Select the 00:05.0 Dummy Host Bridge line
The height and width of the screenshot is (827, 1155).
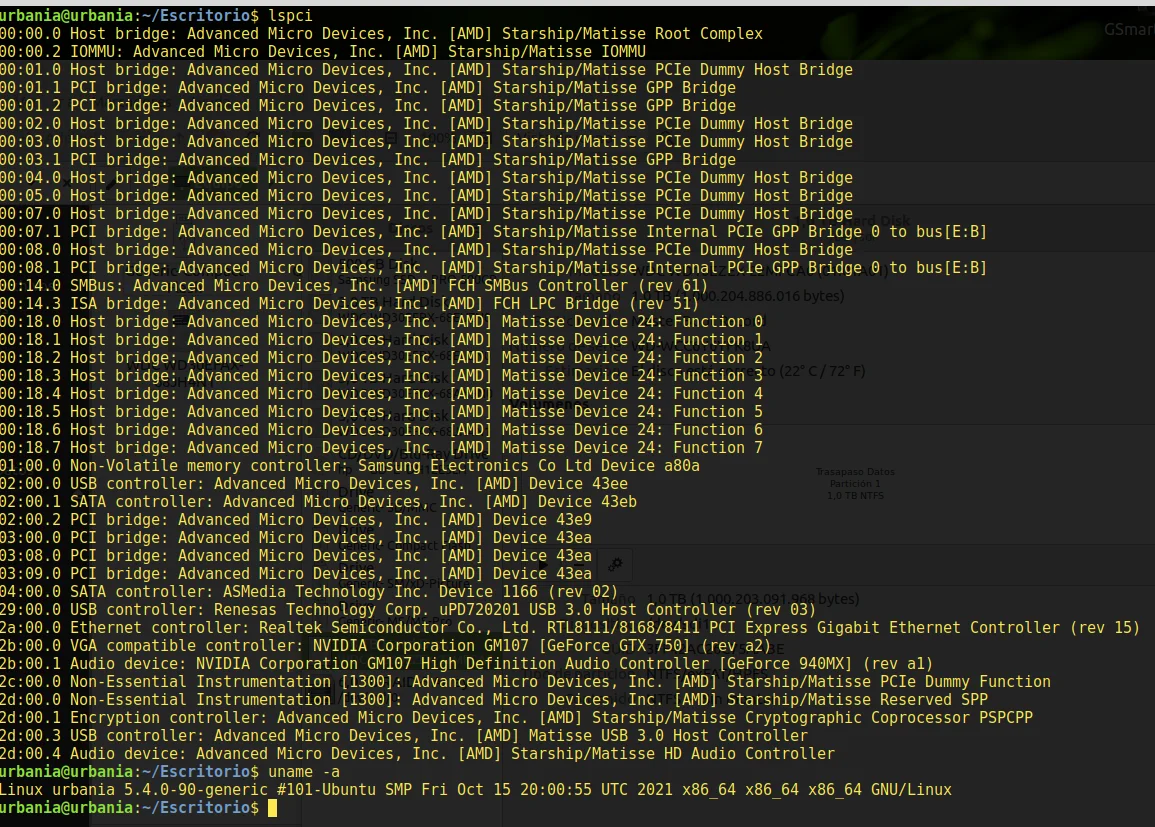point(426,196)
